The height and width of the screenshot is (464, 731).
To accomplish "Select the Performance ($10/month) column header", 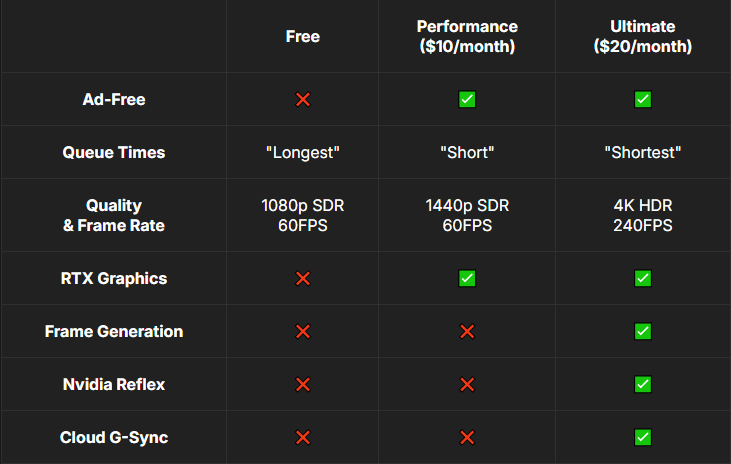I will pos(467,36).
